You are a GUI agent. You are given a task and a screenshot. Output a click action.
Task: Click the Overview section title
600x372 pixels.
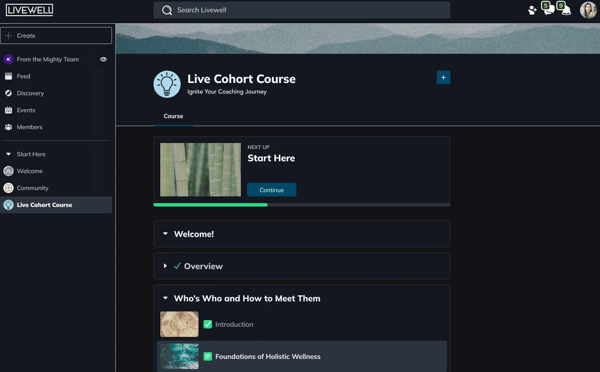point(203,266)
